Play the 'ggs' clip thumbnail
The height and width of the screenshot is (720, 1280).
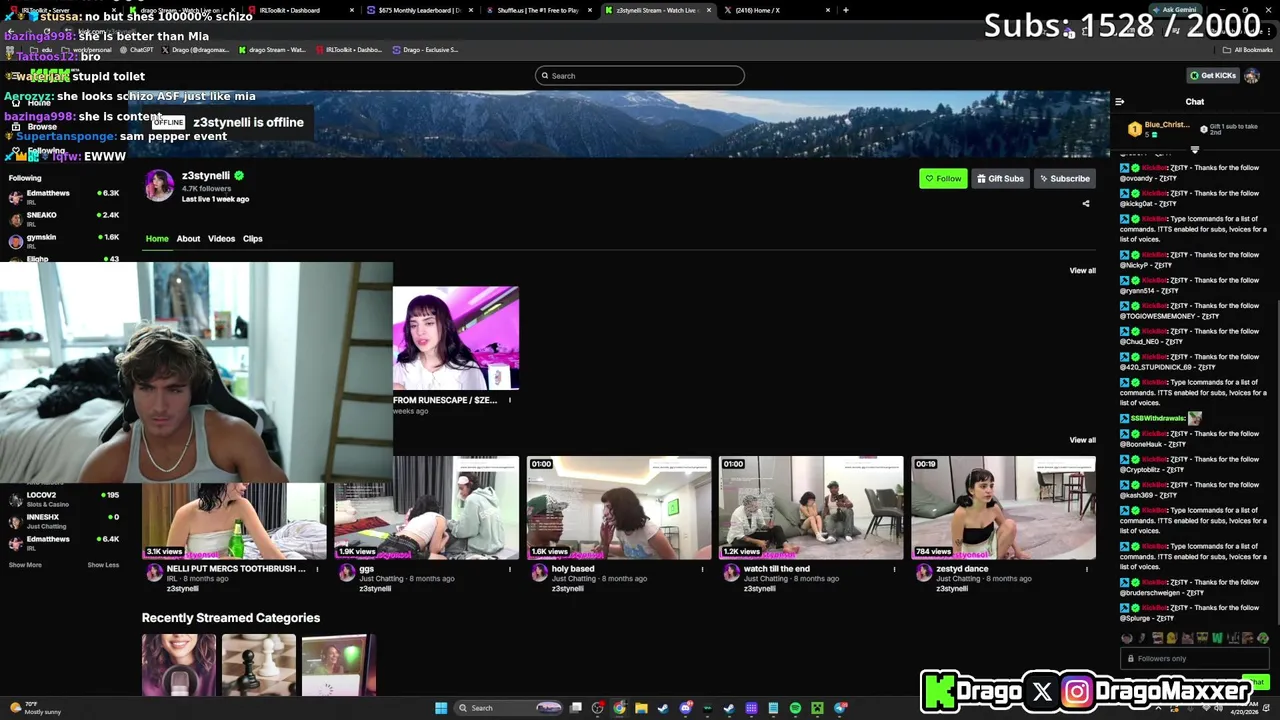tap(427, 508)
